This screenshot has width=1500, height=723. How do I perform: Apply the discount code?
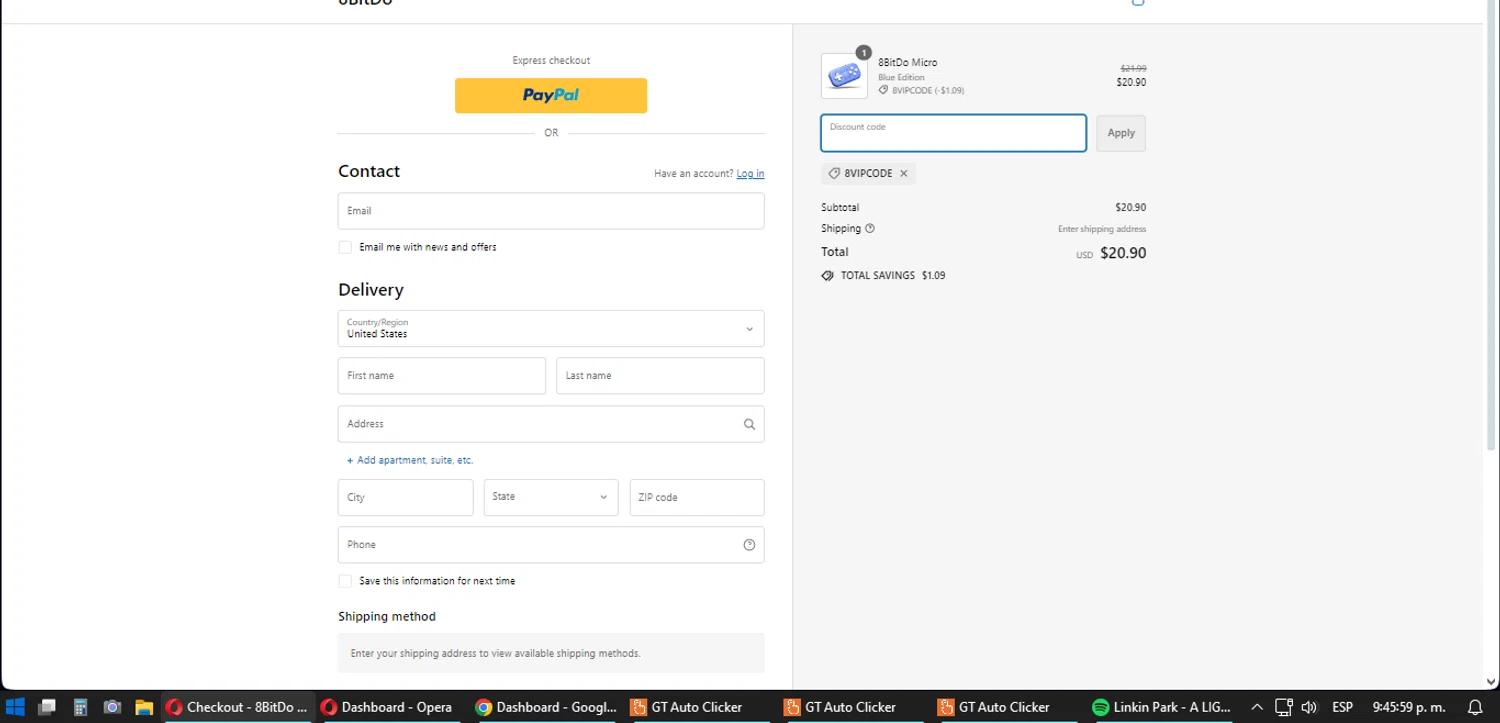[x=1121, y=133]
